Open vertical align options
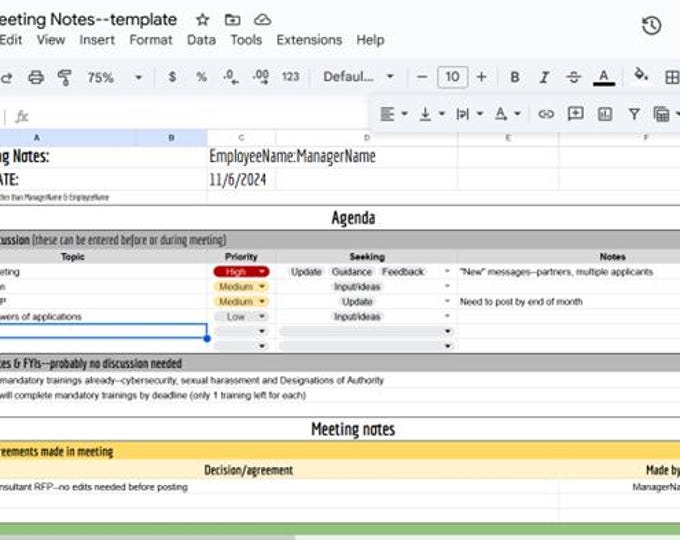 point(432,114)
